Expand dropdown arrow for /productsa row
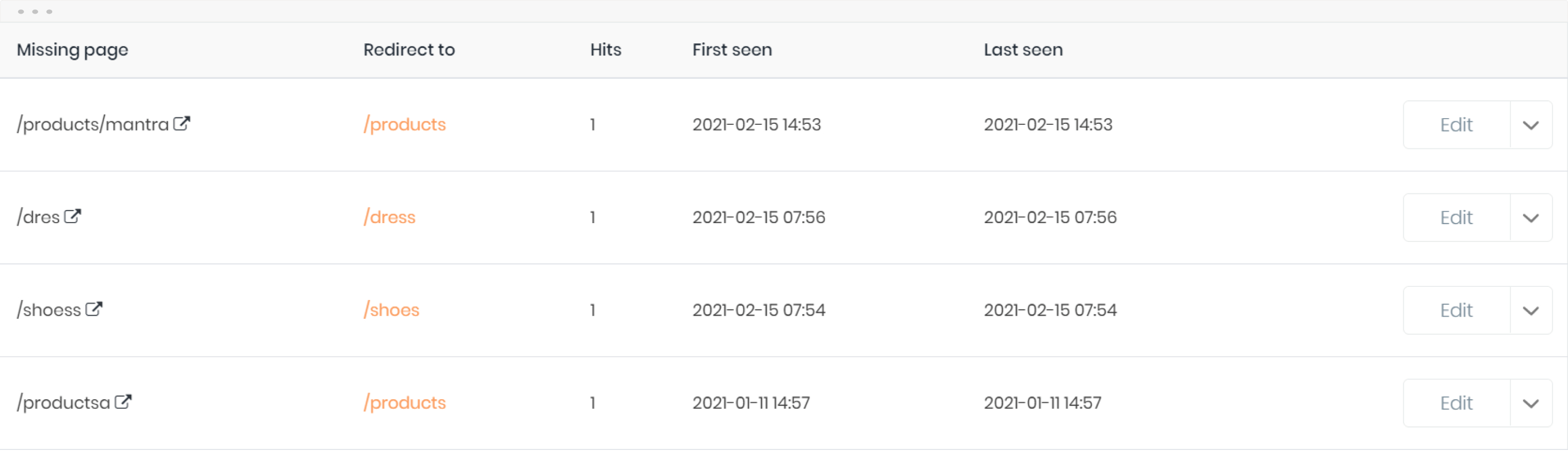The height and width of the screenshot is (452, 1568). click(x=1530, y=403)
